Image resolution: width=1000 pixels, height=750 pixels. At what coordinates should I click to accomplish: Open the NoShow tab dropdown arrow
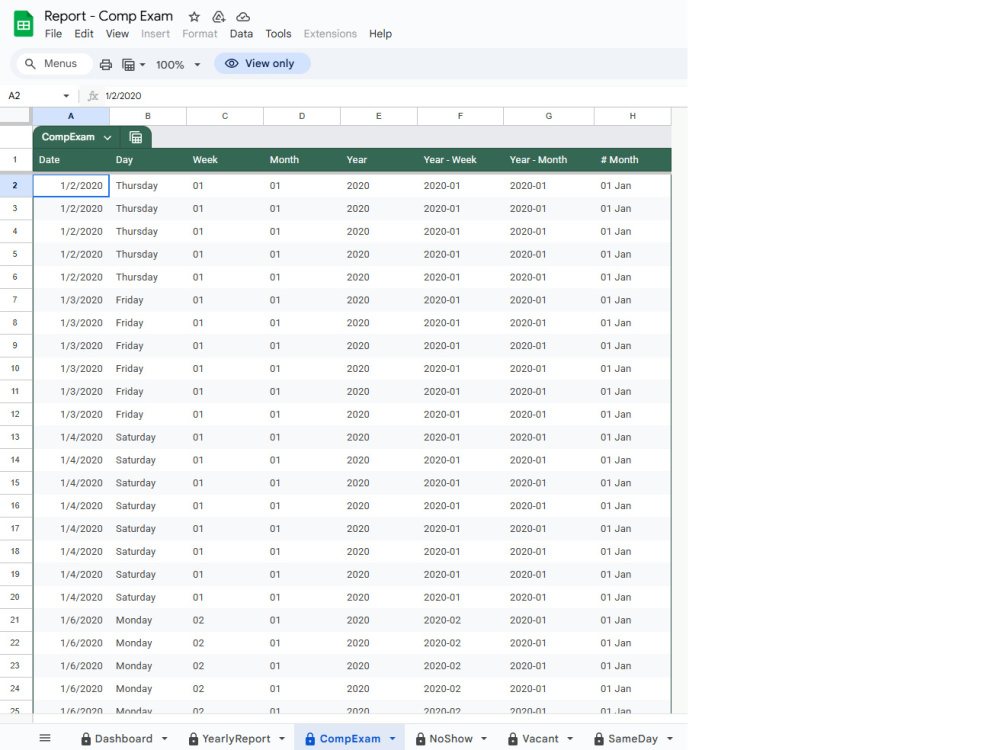tap(484, 739)
